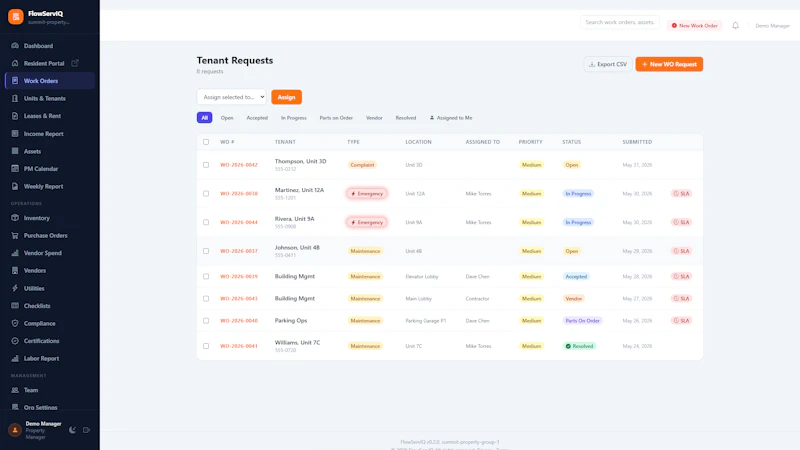Viewport: 800px width, 450px height.
Task: Check the WO-2026-0041 row checkbox
Action: 206,346
